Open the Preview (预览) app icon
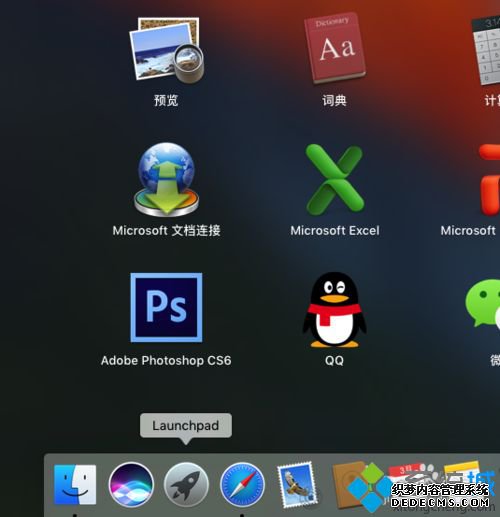Image resolution: width=500 pixels, height=517 pixels. [x=167, y=50]
